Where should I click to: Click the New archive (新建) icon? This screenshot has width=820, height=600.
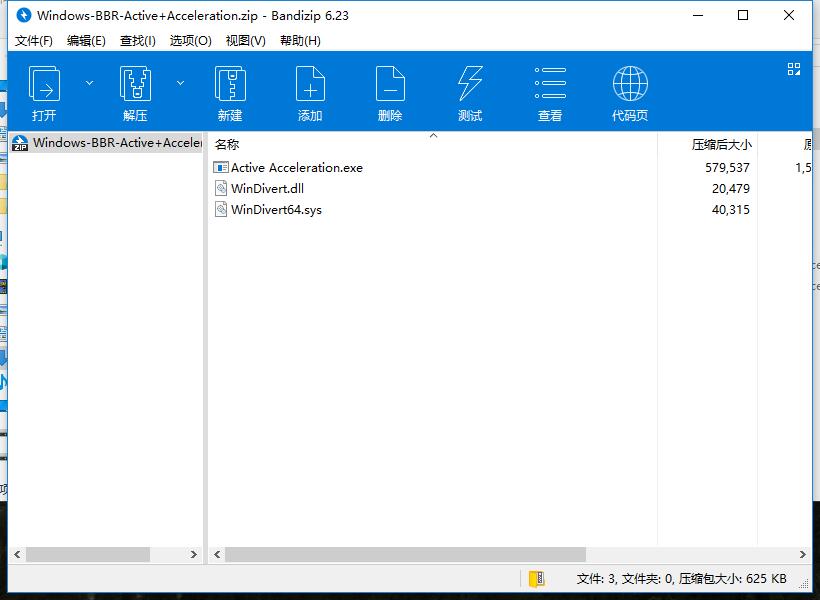tap(230, 84)
